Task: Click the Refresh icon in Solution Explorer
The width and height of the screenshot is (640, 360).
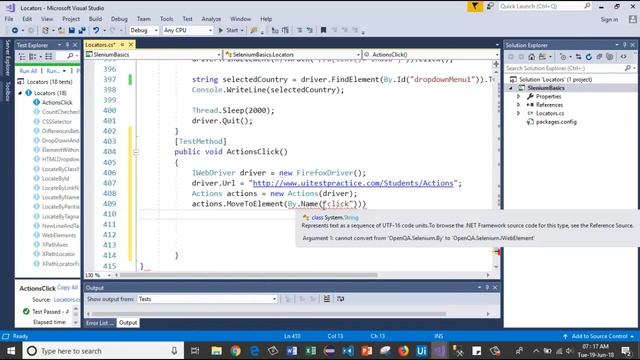Action: (589, 57)
